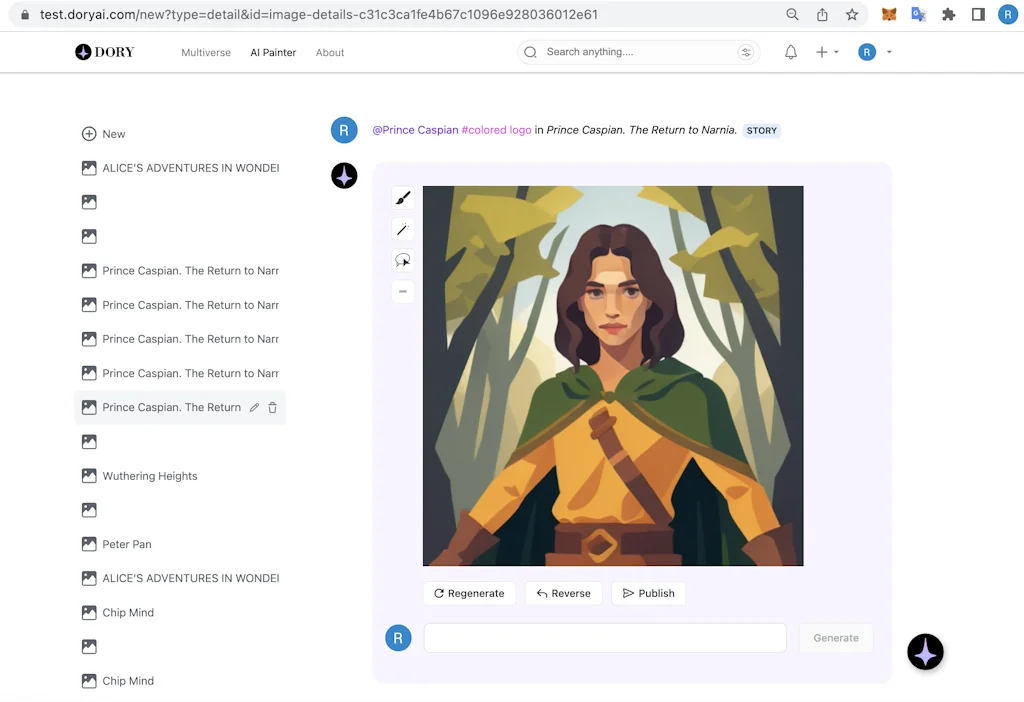Select the paintbrush tool beside the image

[403, 198]
